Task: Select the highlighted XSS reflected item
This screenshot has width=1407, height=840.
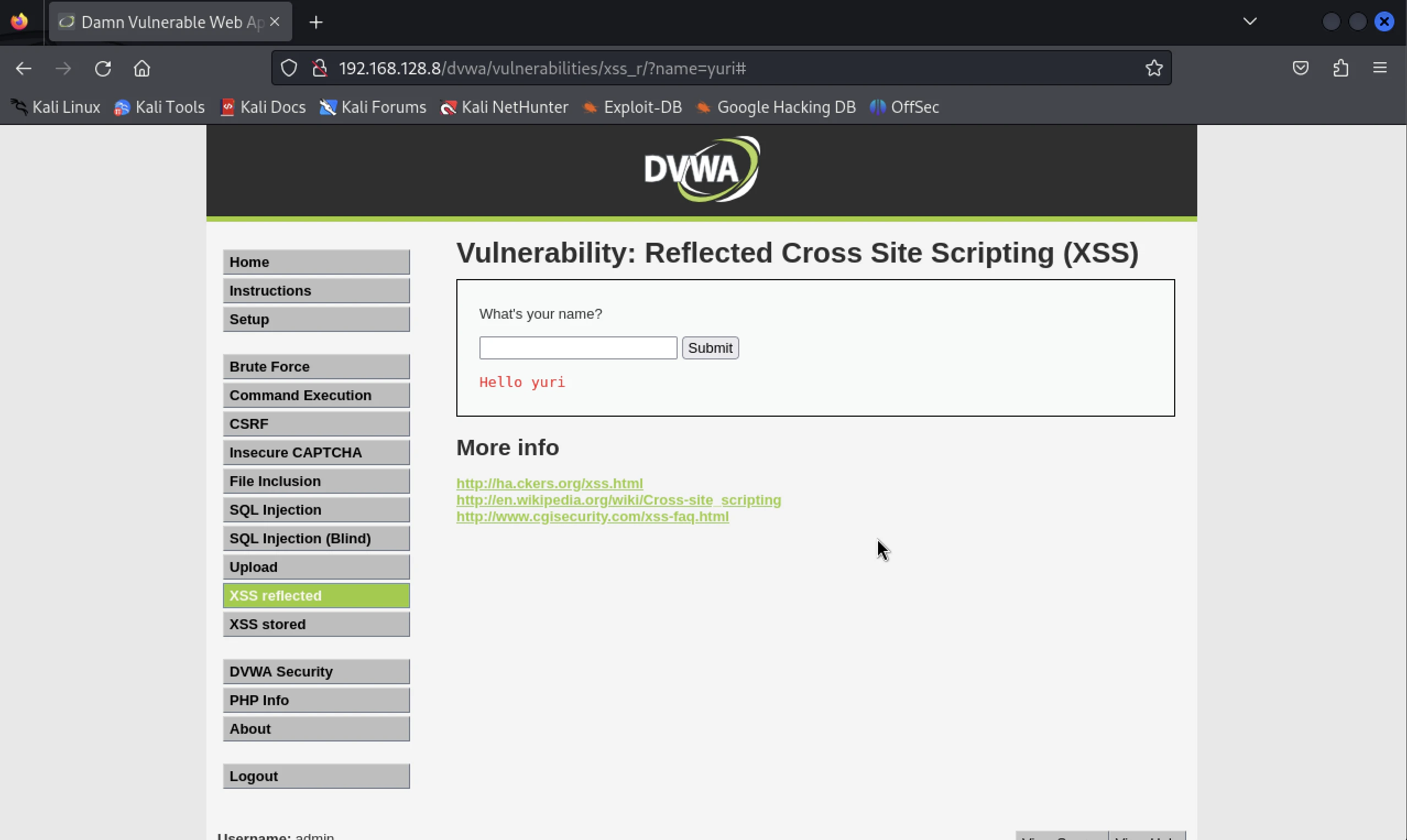Action: [x=317, y=596]
